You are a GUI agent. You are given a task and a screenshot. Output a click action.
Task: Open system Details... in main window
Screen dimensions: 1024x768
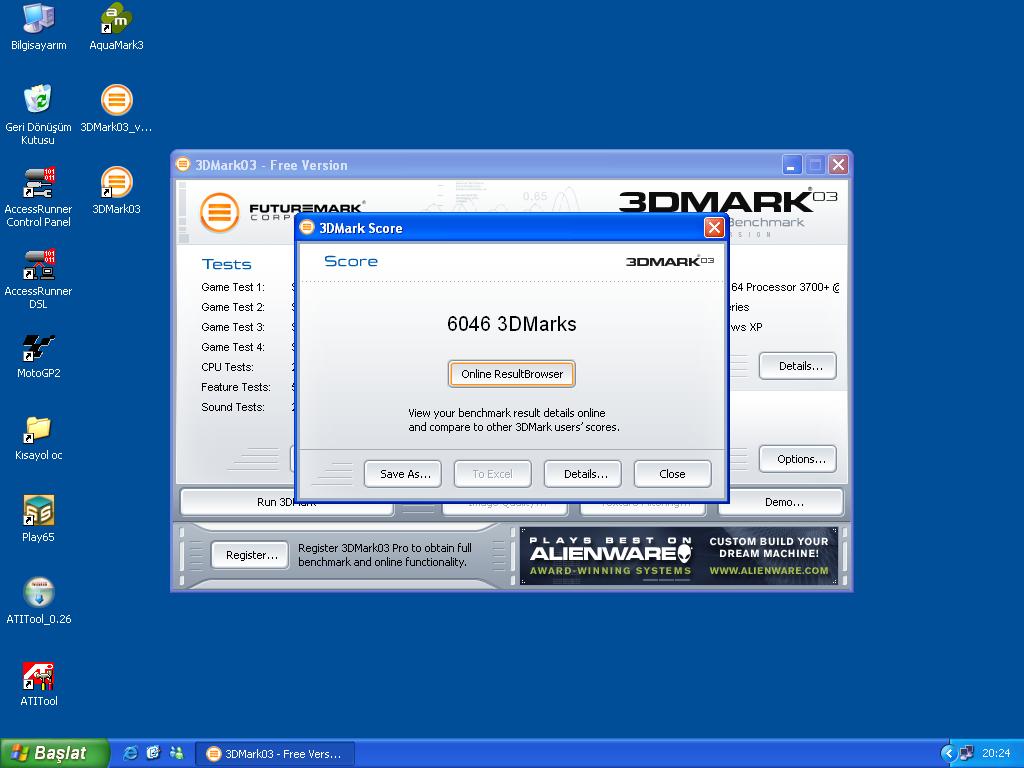[797, 366]
